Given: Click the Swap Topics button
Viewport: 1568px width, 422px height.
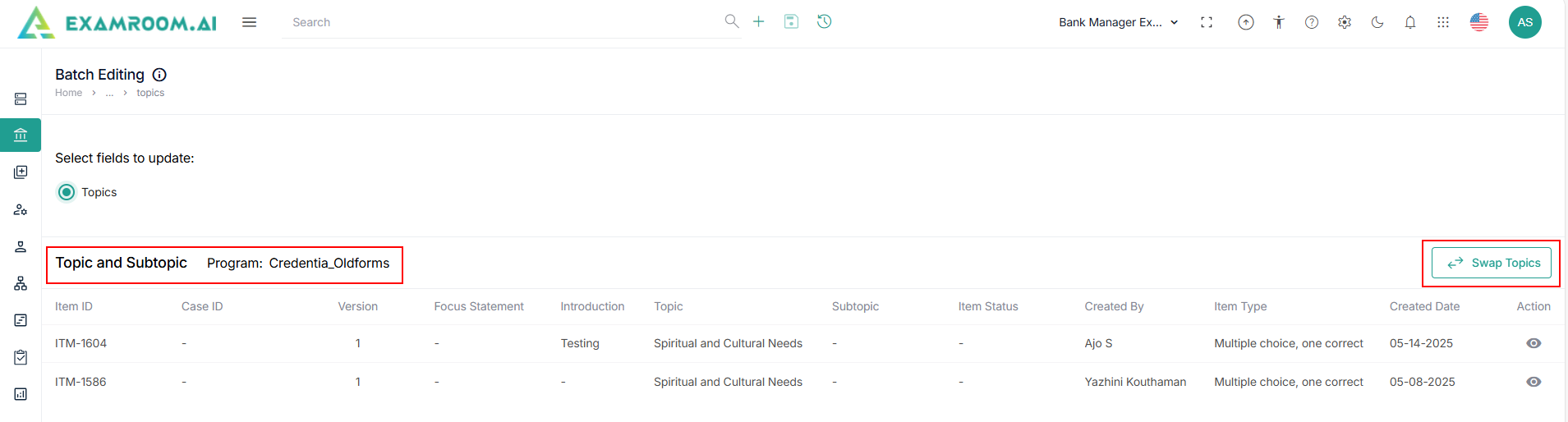Looking at the screenshot, I should pos(1491,263).
